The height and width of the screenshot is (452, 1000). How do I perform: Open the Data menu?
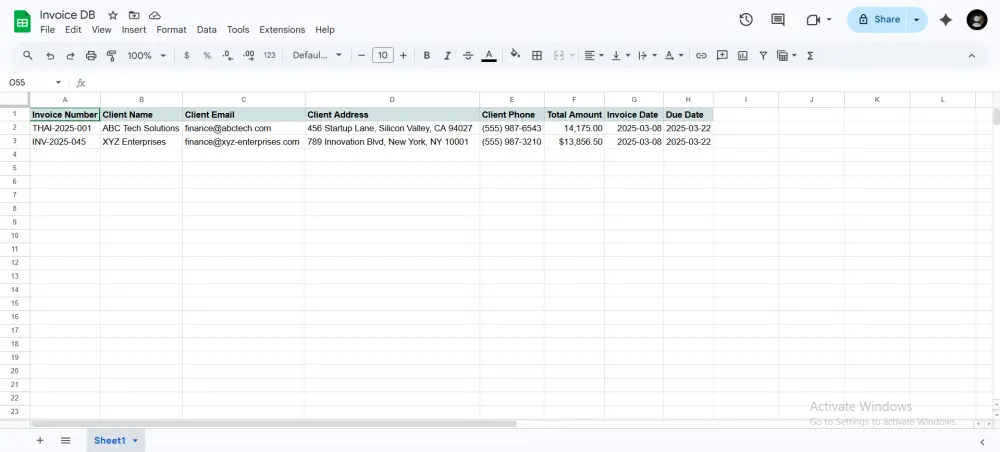[207, 30]
